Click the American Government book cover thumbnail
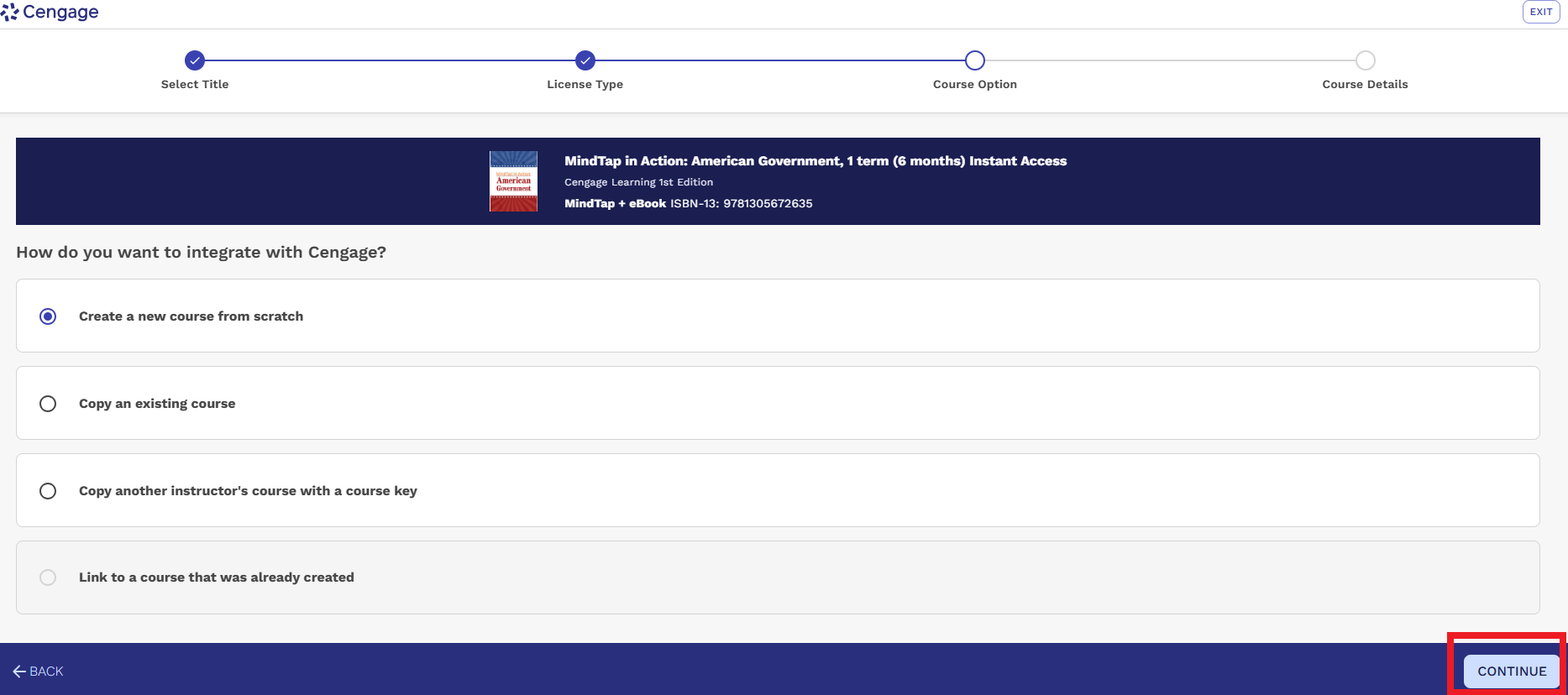The height and width of the screenshot is (695, 1568). [514, 181]
